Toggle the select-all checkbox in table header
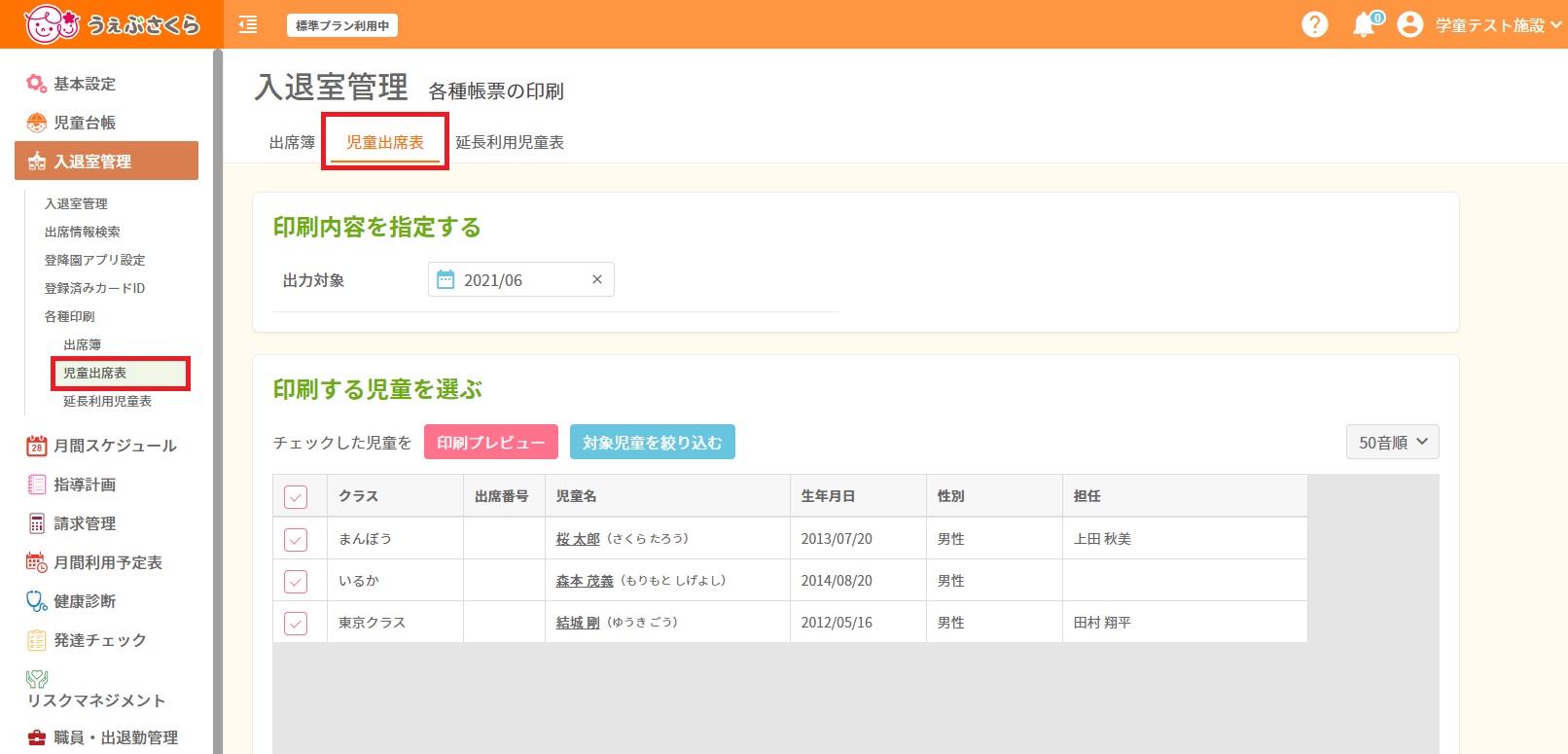Screen dimensions: 1568x754 click(x=296, y=496)
